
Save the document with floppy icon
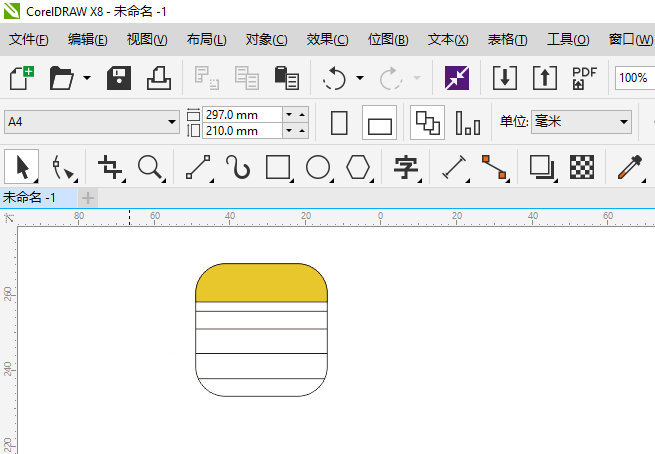(119, 78)
